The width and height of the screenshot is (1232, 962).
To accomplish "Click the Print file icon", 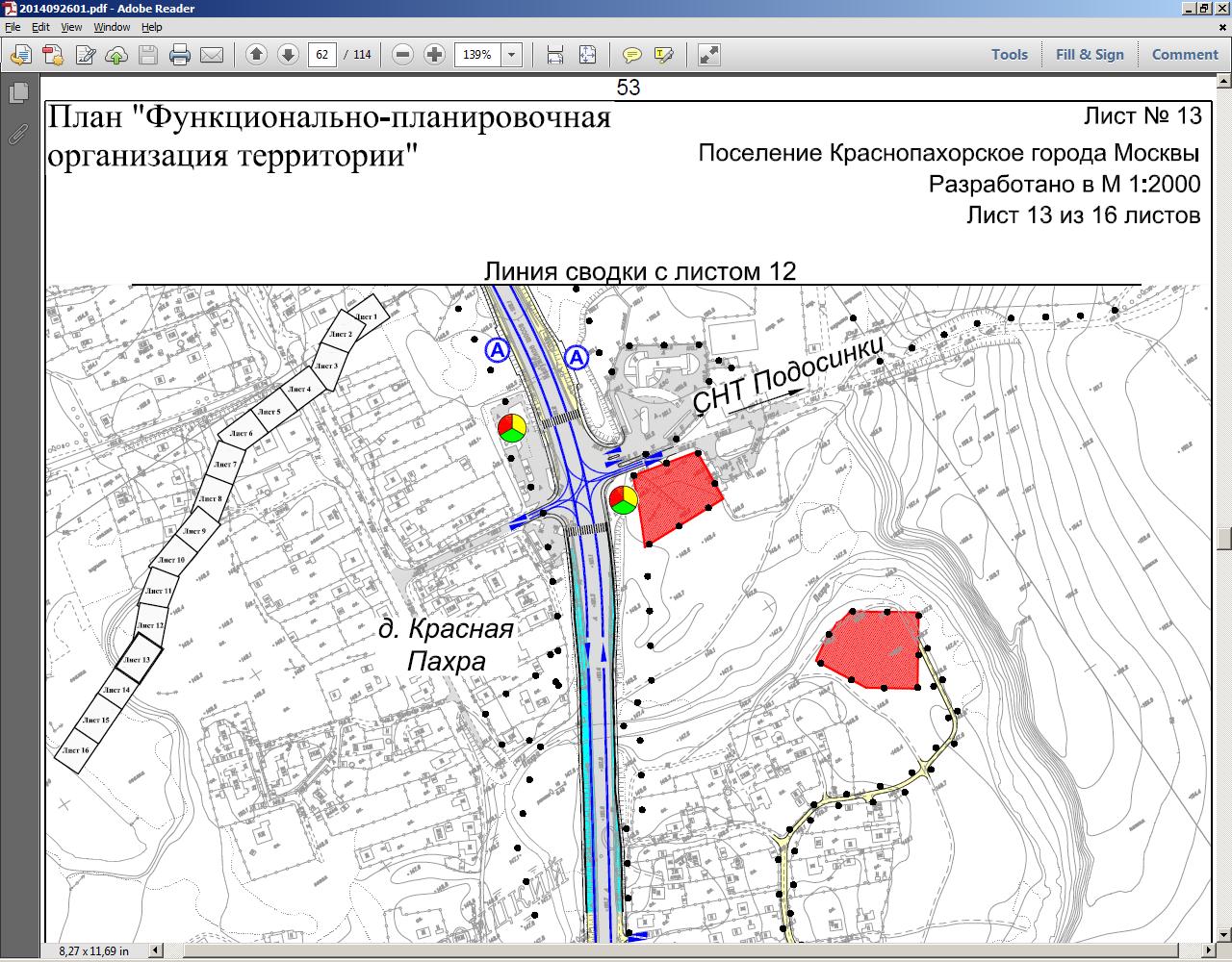I will pos(179,55).
